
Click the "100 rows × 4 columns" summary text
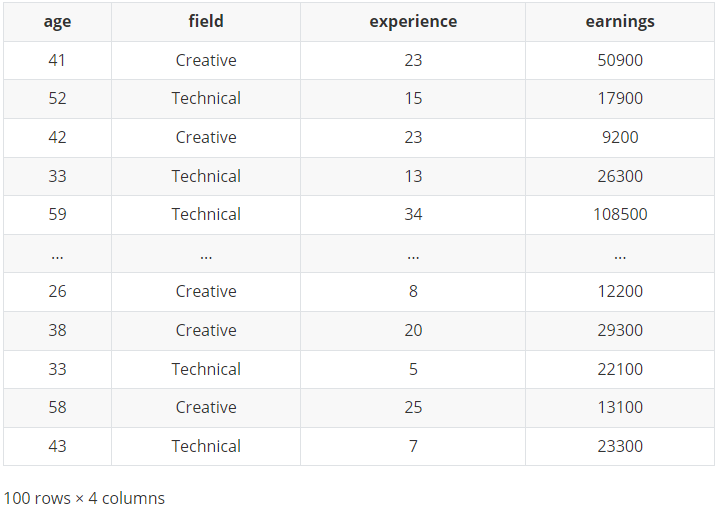tap(84, 498)
